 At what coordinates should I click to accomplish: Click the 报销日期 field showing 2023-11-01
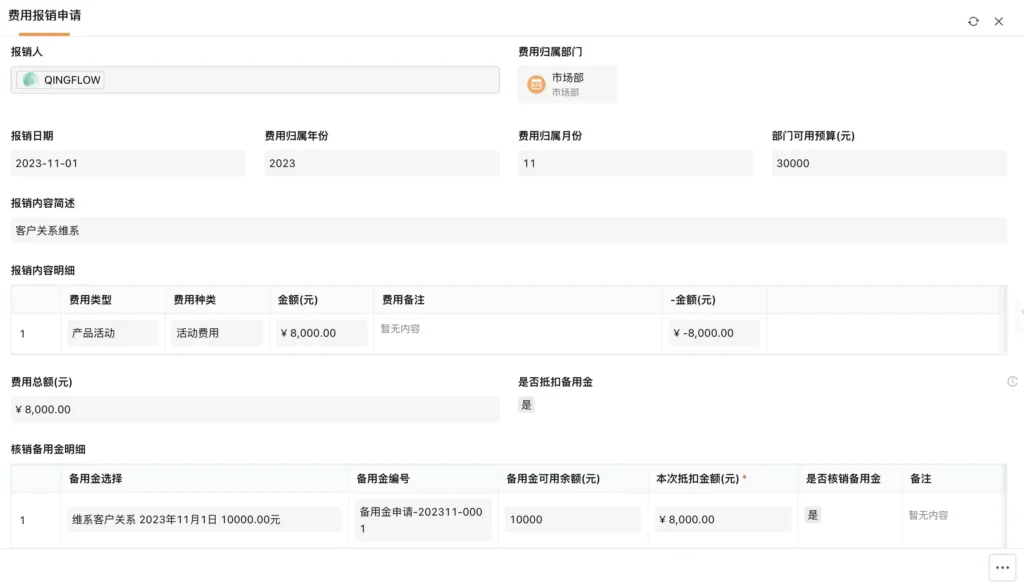point(128,163)
